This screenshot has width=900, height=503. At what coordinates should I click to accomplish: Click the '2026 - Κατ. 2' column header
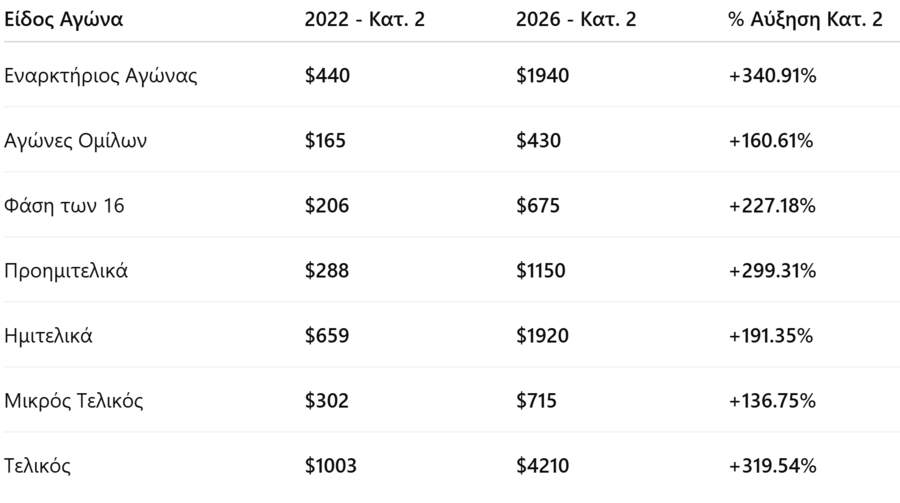coord(576,19)
